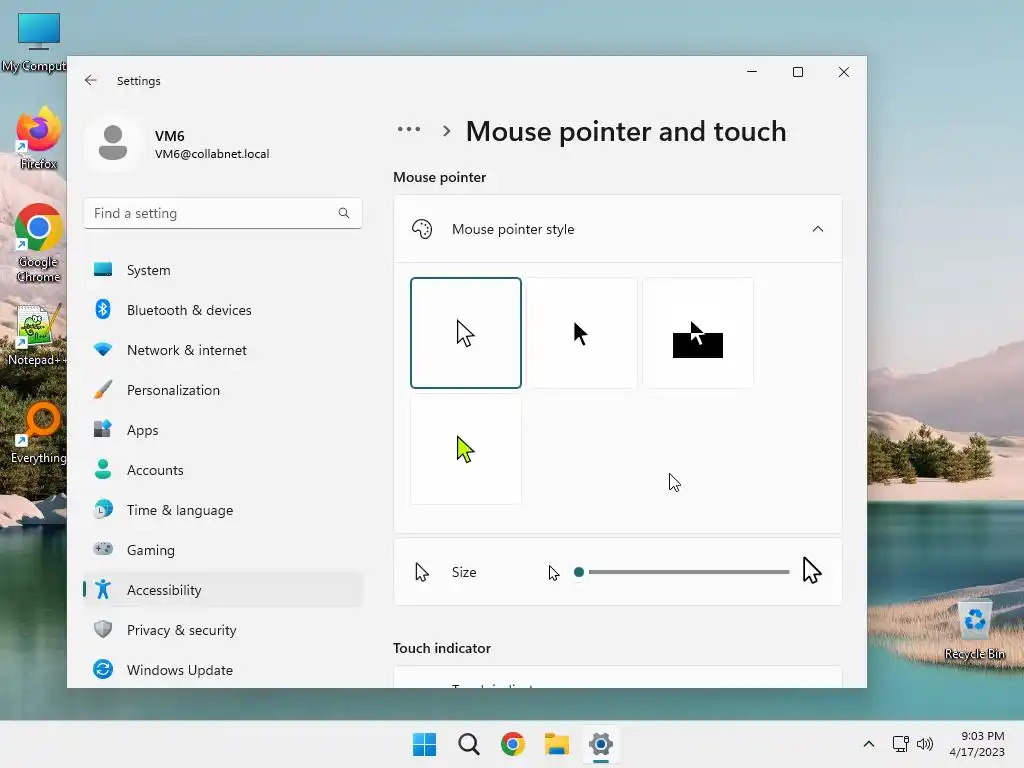Select Accessibility in the sidebar
Viewport: 1024px width, 768px height.
pyautogui.click(x=223, y=590)
